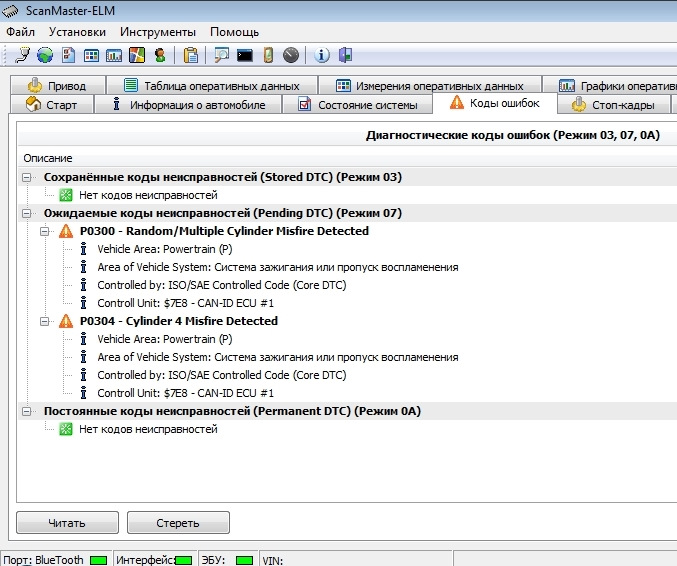Select 'Area of Vehicle System' row under P0300
The height and width of the screenshot is (566, 677).
pyautogui.click(x=278, y=267)
